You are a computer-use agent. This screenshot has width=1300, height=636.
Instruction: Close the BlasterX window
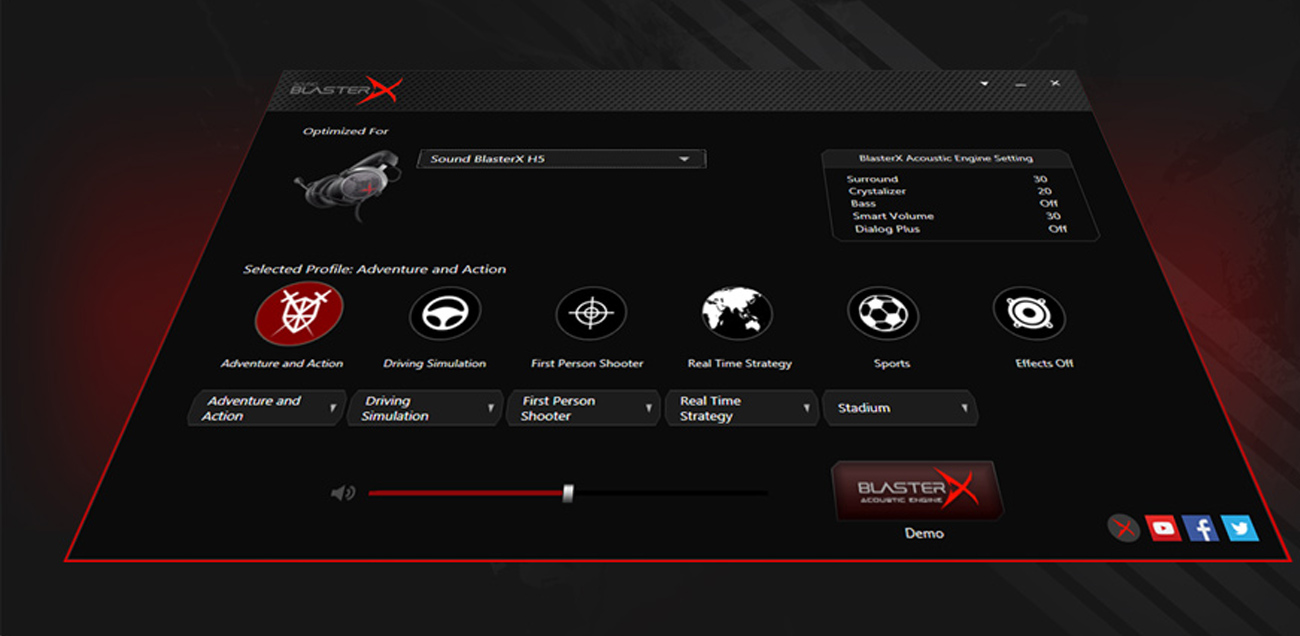point(1055,84)
